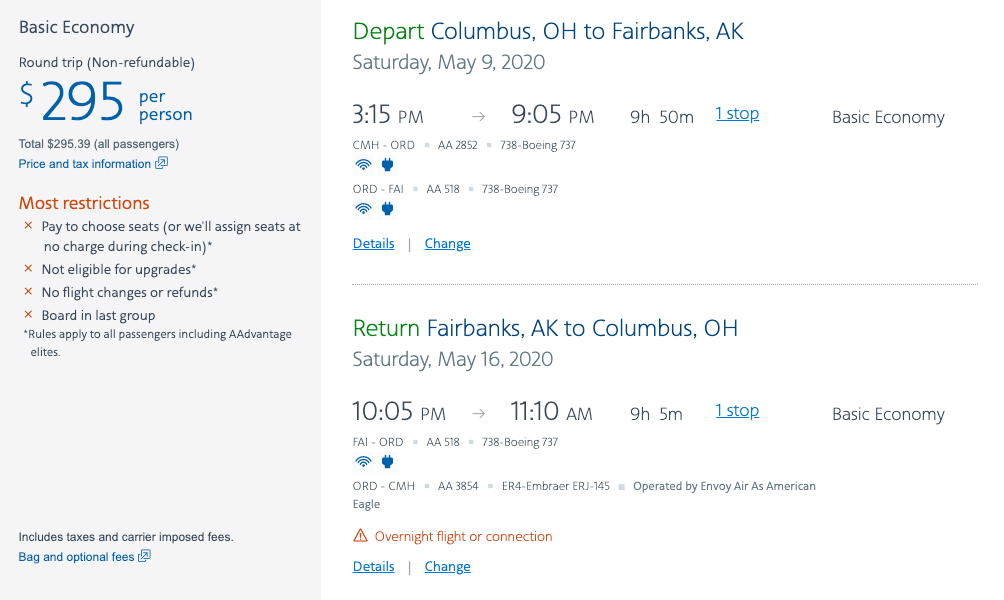1004x600 pixels.
Task: Click Wi-Fi icon for returning FAI - ORD flight
Action: pos(362,462)
